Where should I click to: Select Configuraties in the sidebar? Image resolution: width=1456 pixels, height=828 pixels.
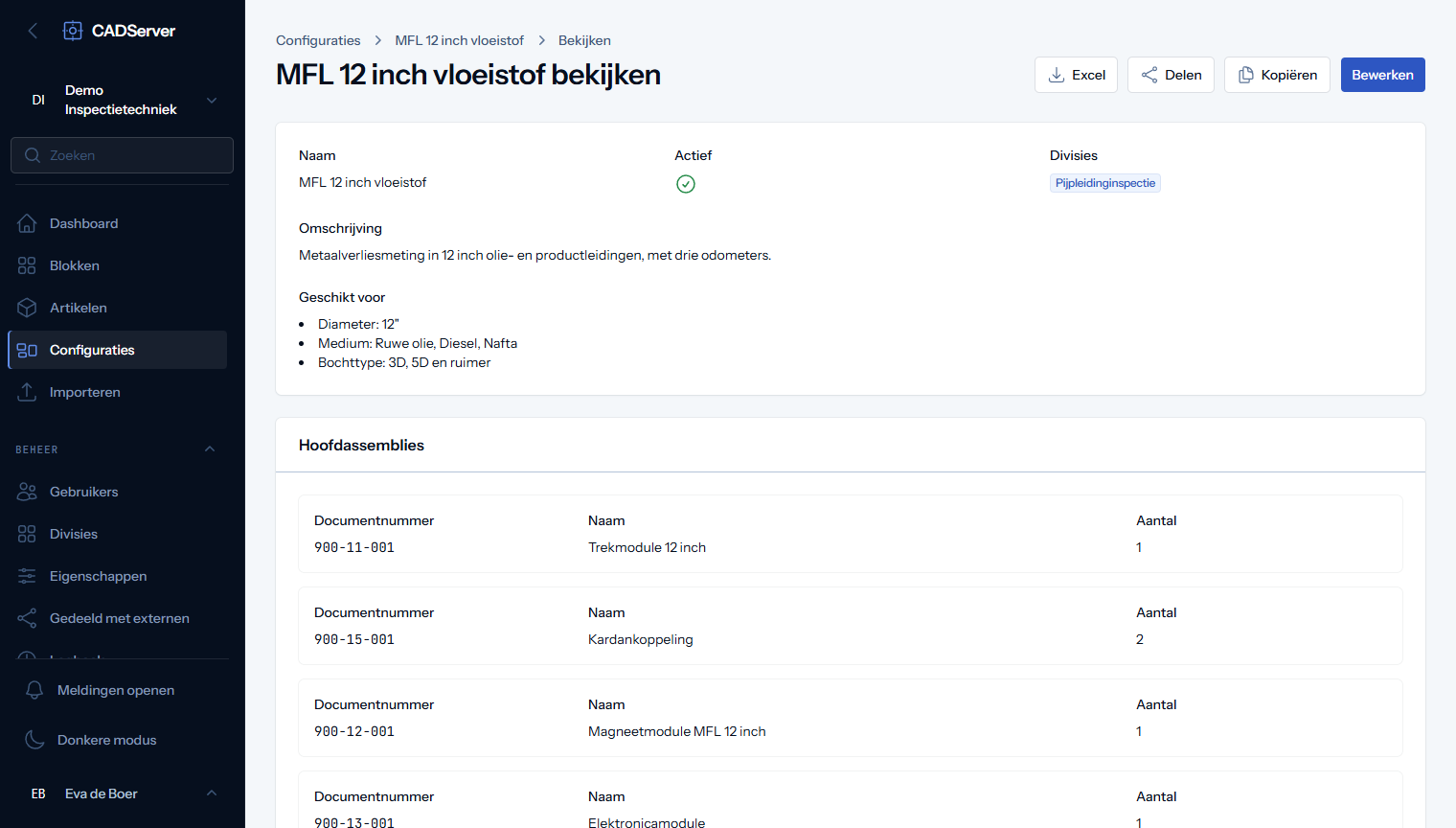pos(117,350)
